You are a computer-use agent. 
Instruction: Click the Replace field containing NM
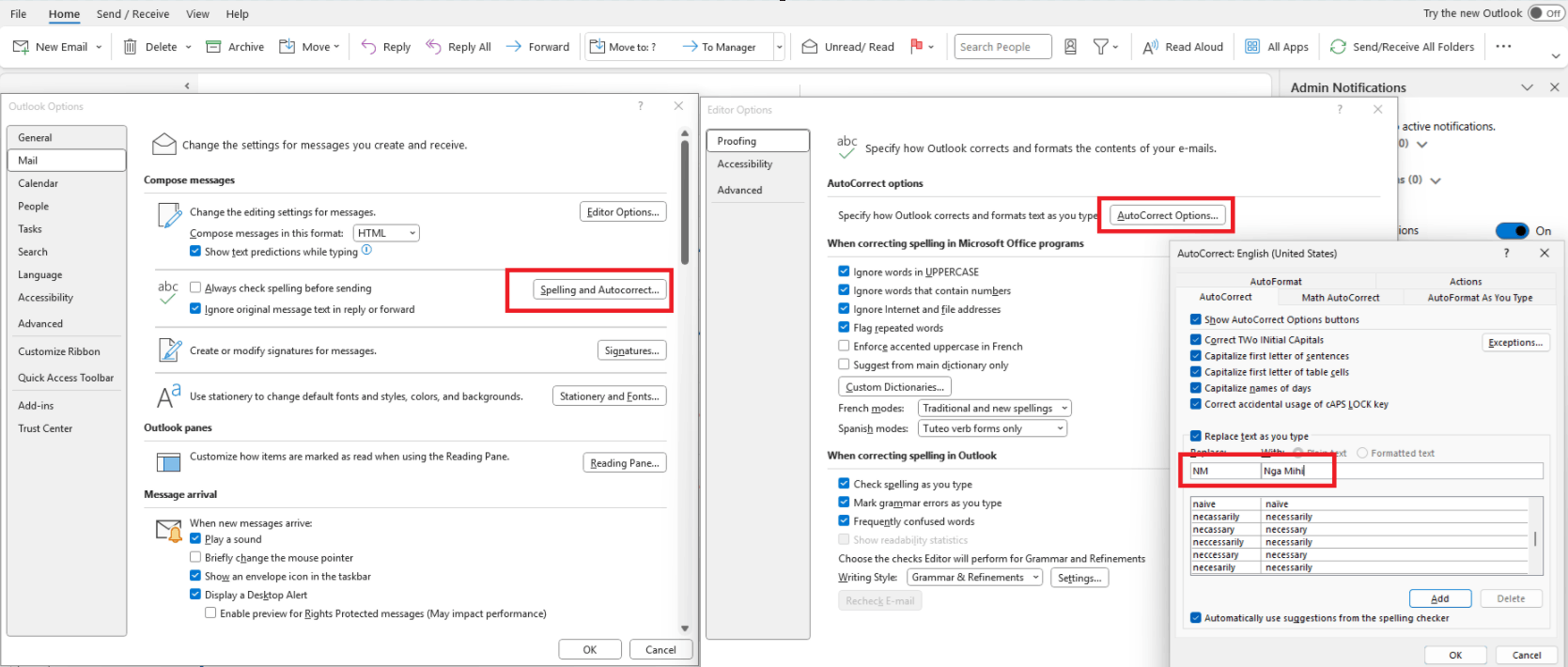[x=1225, y=471]
